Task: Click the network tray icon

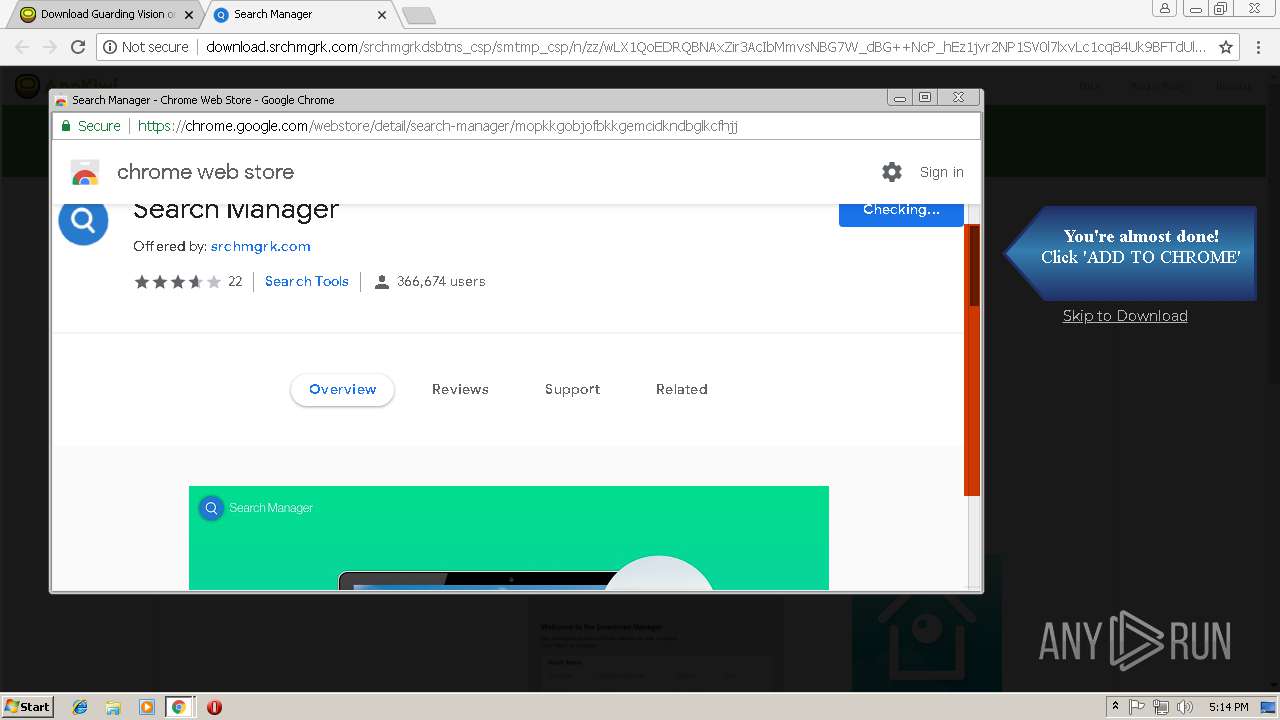Action: click(1161, 707)
